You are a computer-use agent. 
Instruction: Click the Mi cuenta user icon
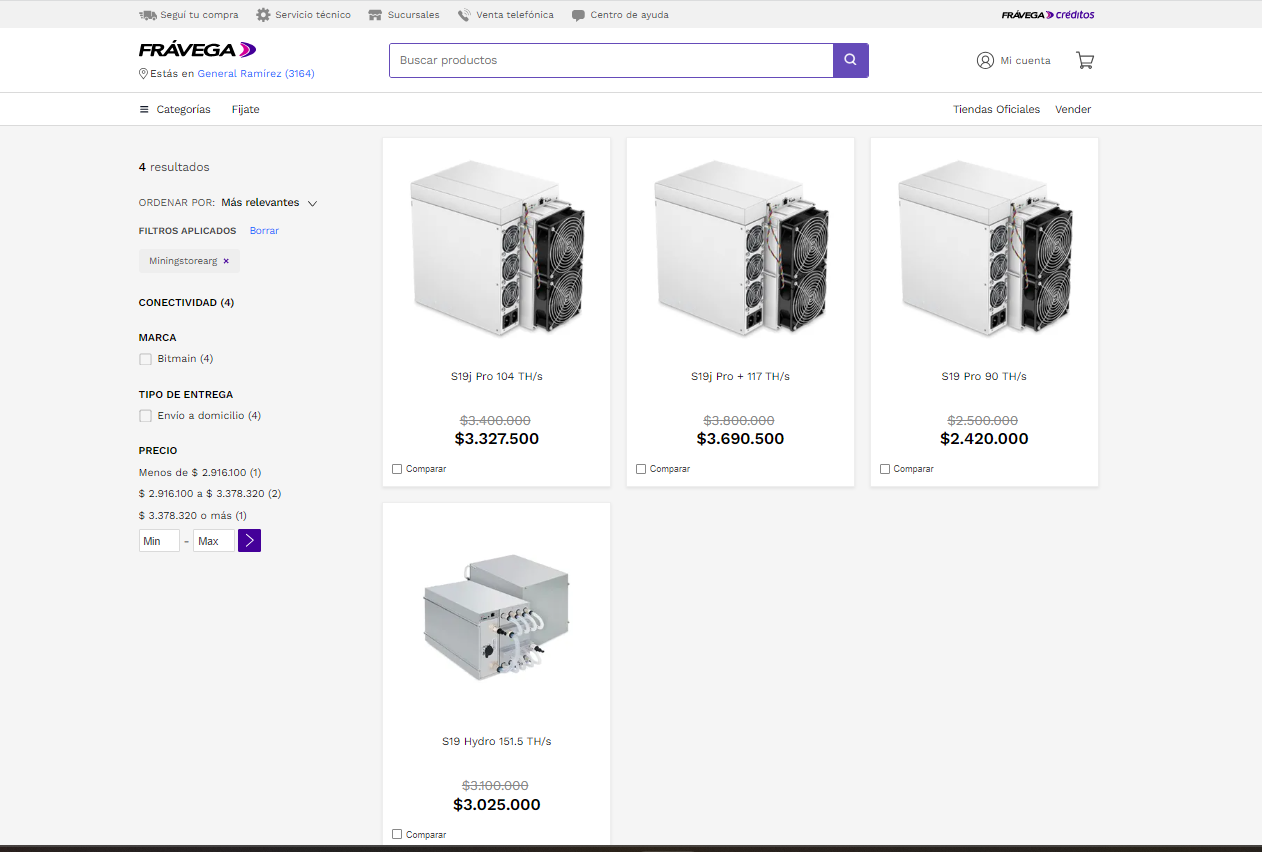coord(985,60)
